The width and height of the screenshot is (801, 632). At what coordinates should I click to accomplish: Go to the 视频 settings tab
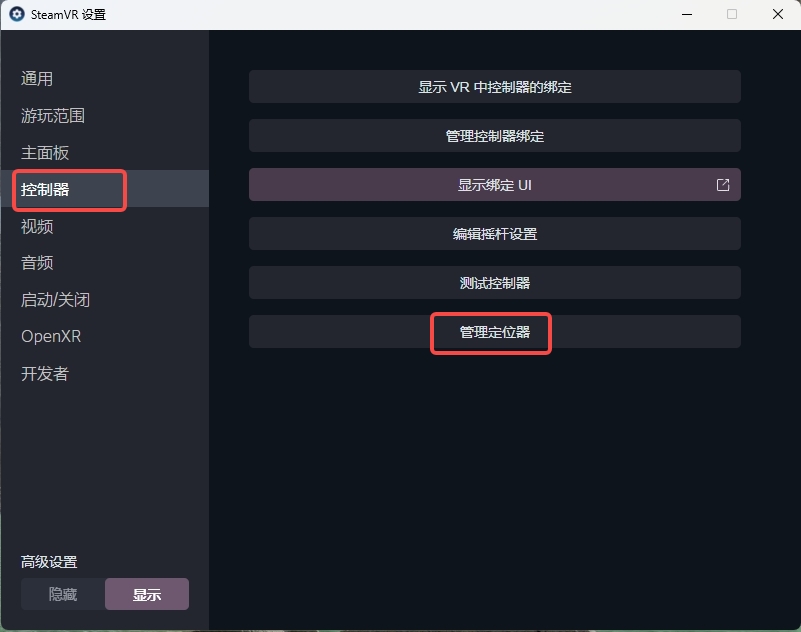(37, 227)
